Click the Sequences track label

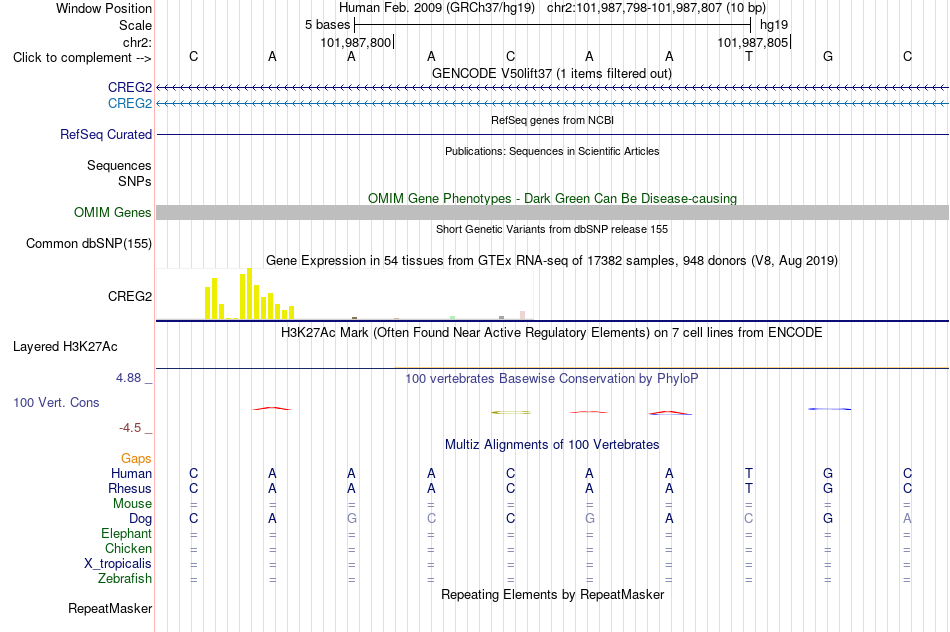point(119,165)
